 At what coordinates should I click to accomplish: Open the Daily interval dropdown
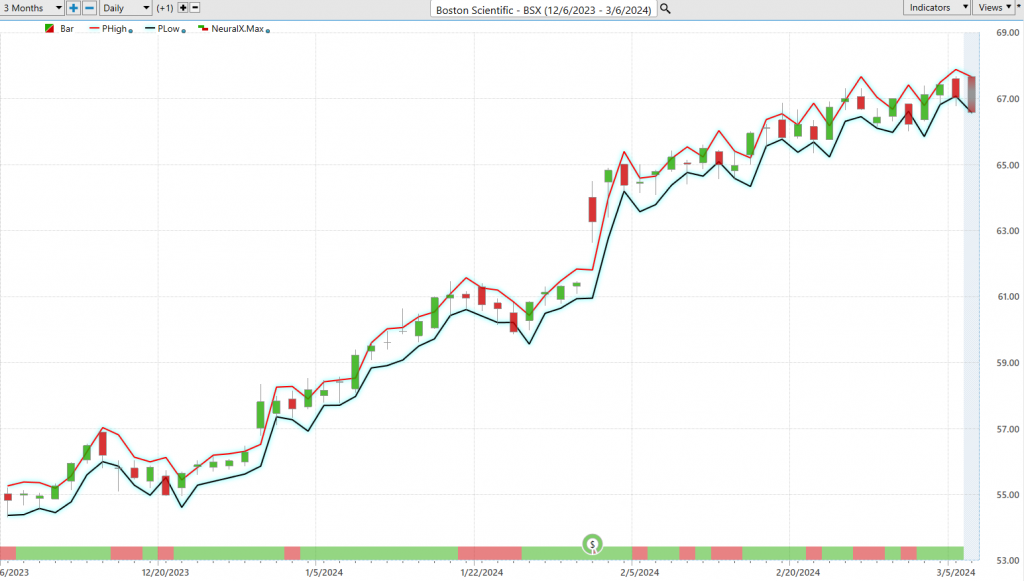[x=125, y=8]
